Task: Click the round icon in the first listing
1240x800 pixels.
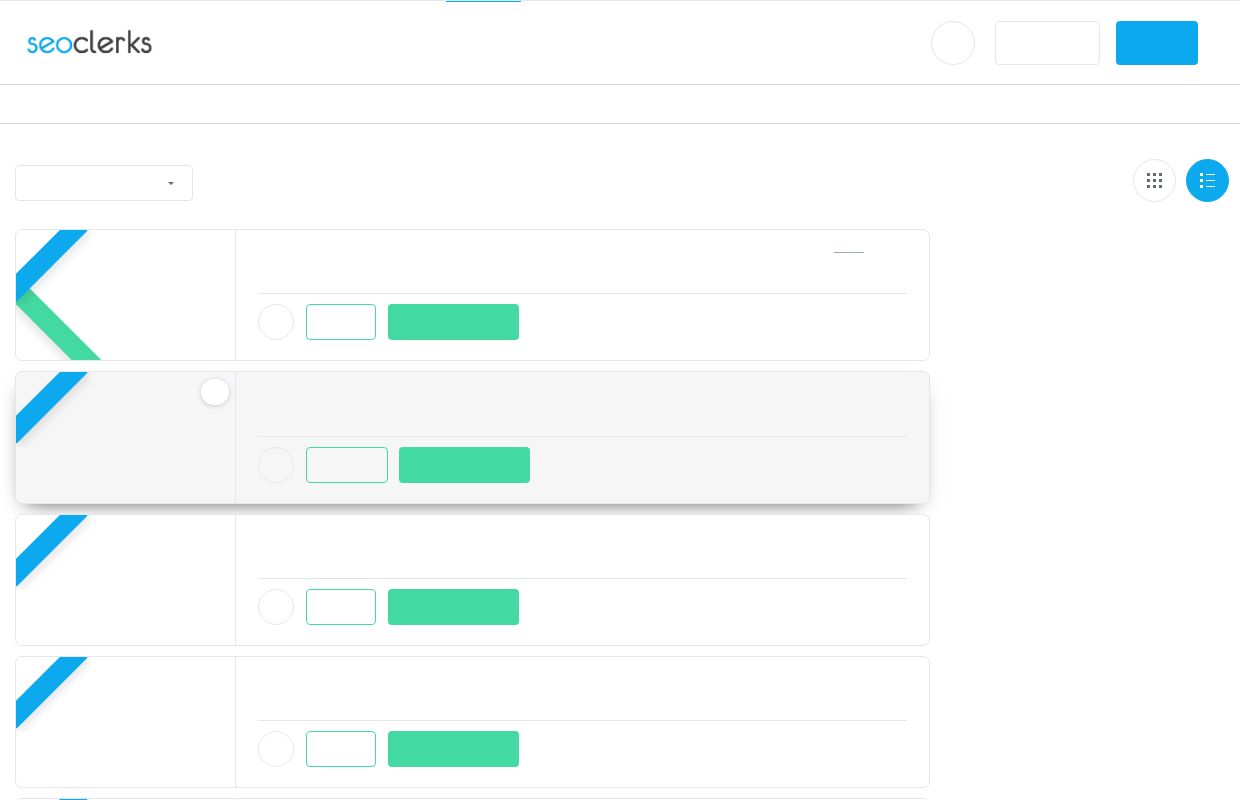Action: (x=276, y=322)
